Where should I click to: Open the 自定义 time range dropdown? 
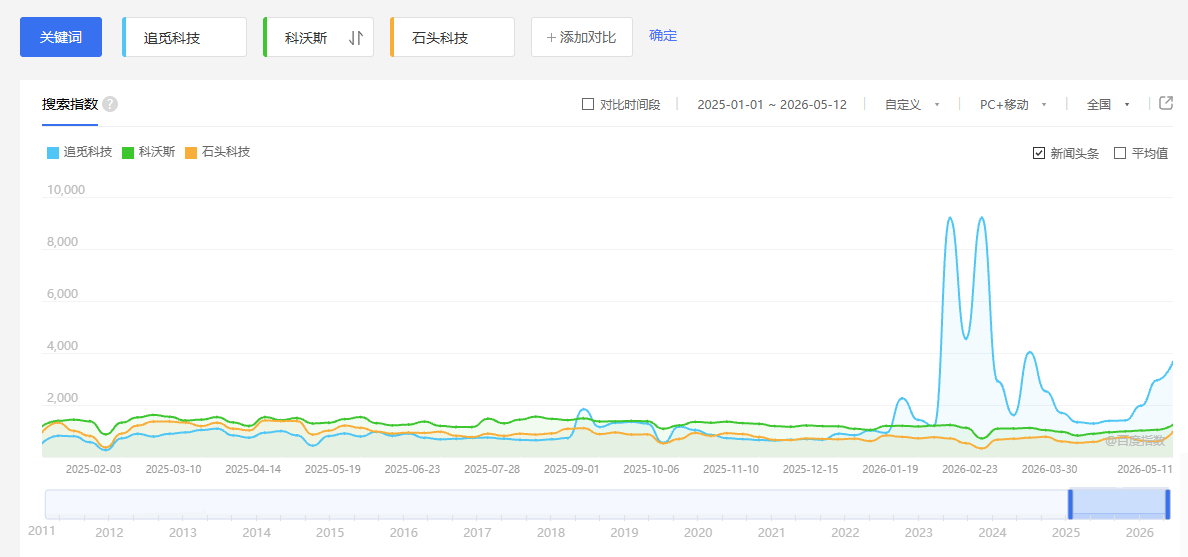pos(912,105)
